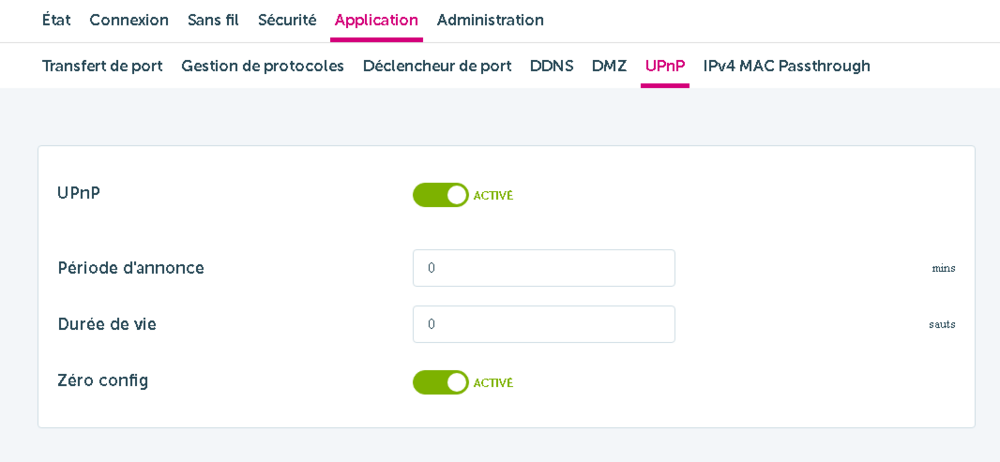This screenshot has width=1000, height=462.
Task: Open Déclencheur de port sub-tab
Action: tap(437, 66)
